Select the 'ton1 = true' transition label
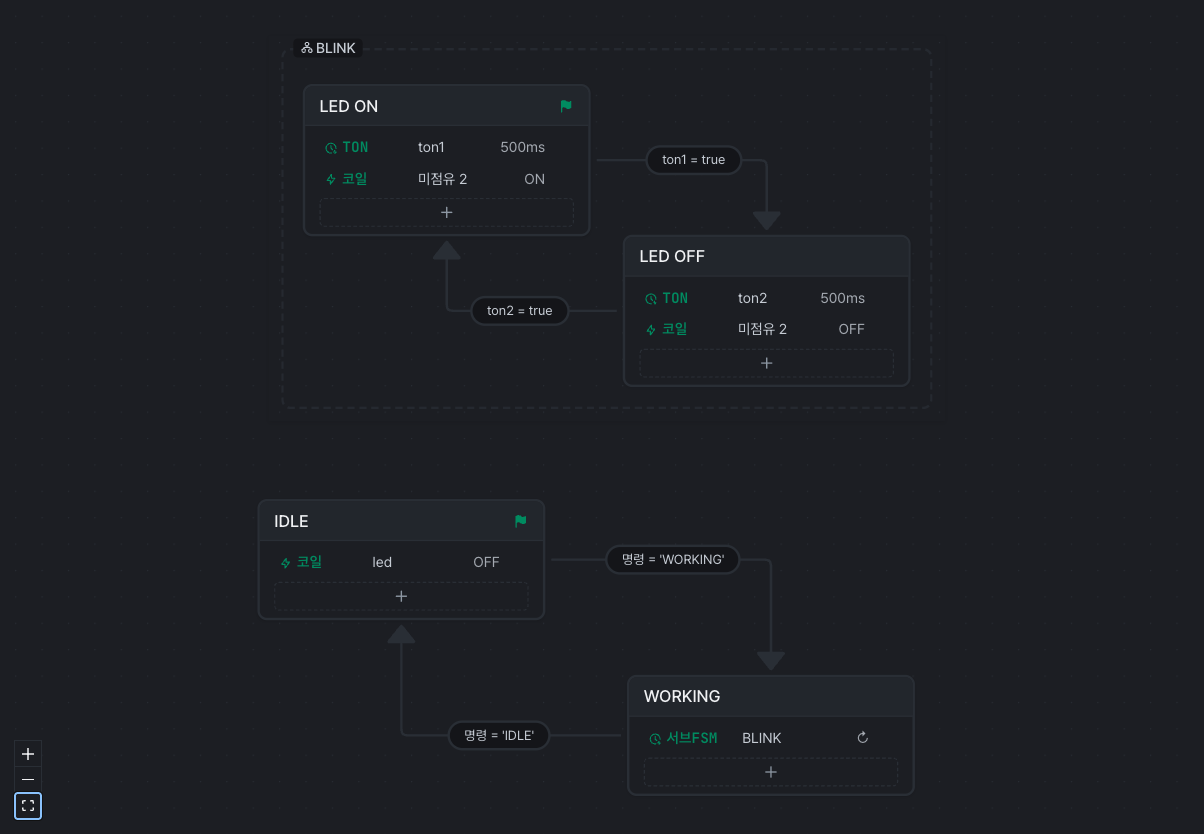Screen dimensions: 1204x834 coord(694,160)
